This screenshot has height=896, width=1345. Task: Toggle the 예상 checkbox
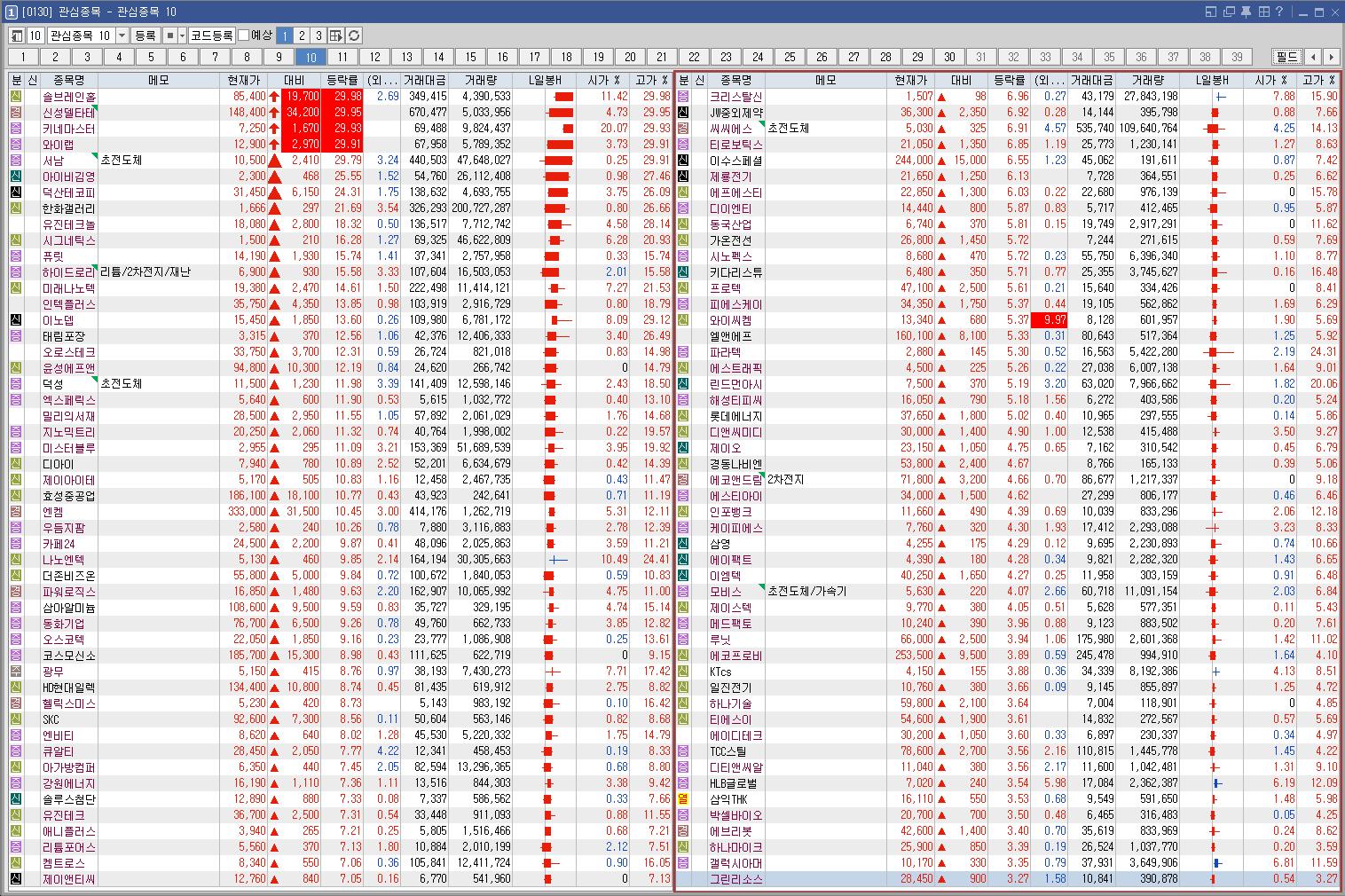click(x=244, y=35)
